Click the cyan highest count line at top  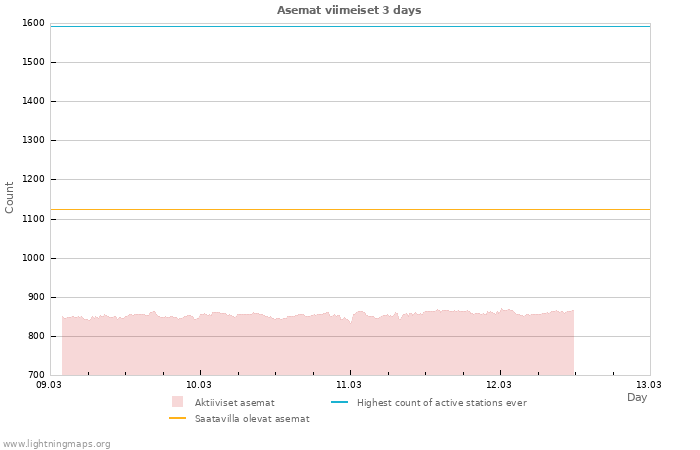349,26
